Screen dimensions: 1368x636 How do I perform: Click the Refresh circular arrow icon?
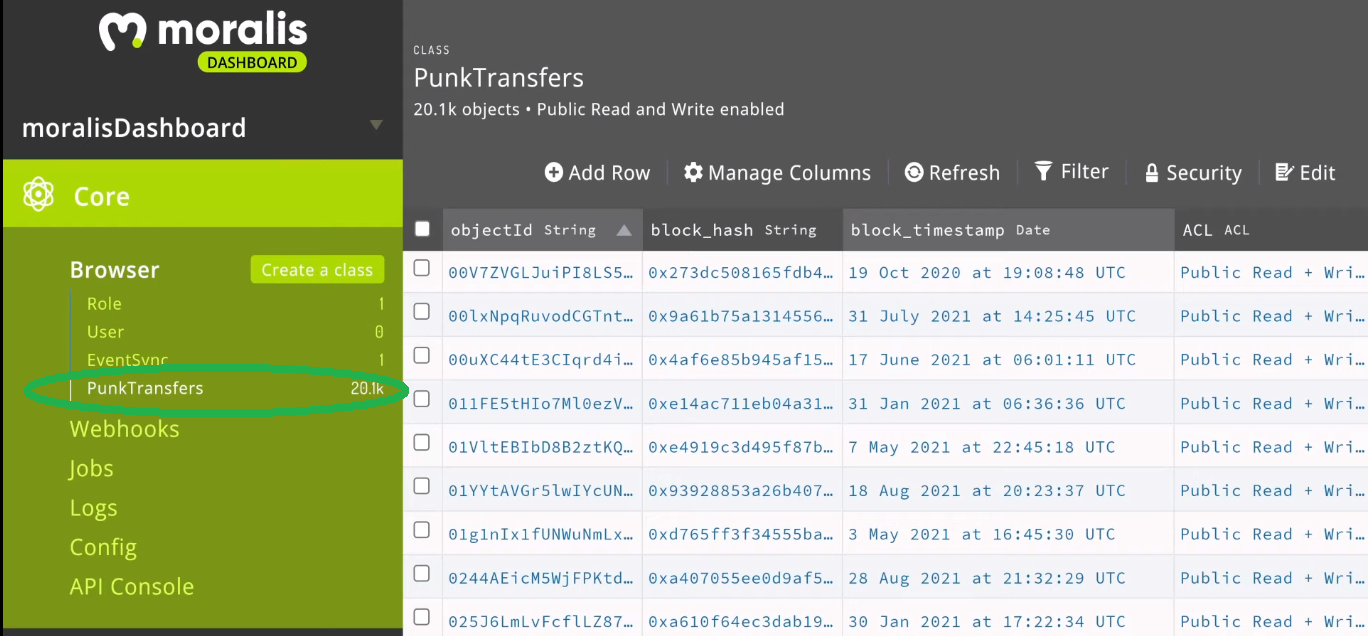point(913,173)
